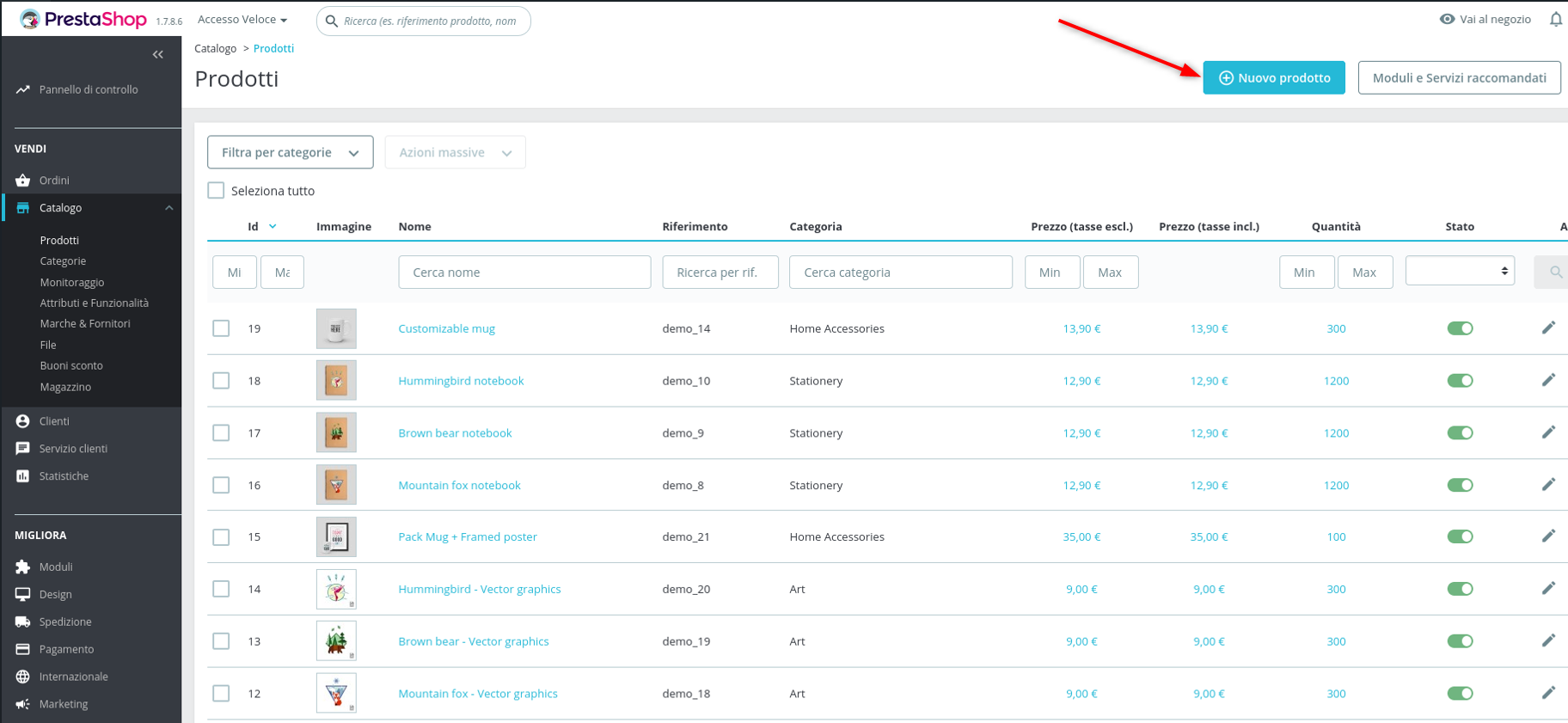Click the Servizio clienti chat icon

(23, 449)
